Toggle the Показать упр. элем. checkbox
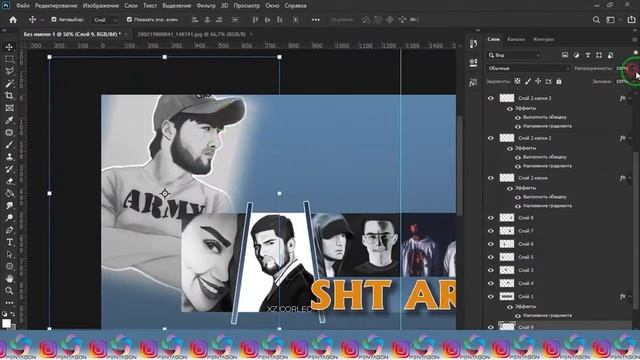This screenshot has width=640, height=360. 129,19
